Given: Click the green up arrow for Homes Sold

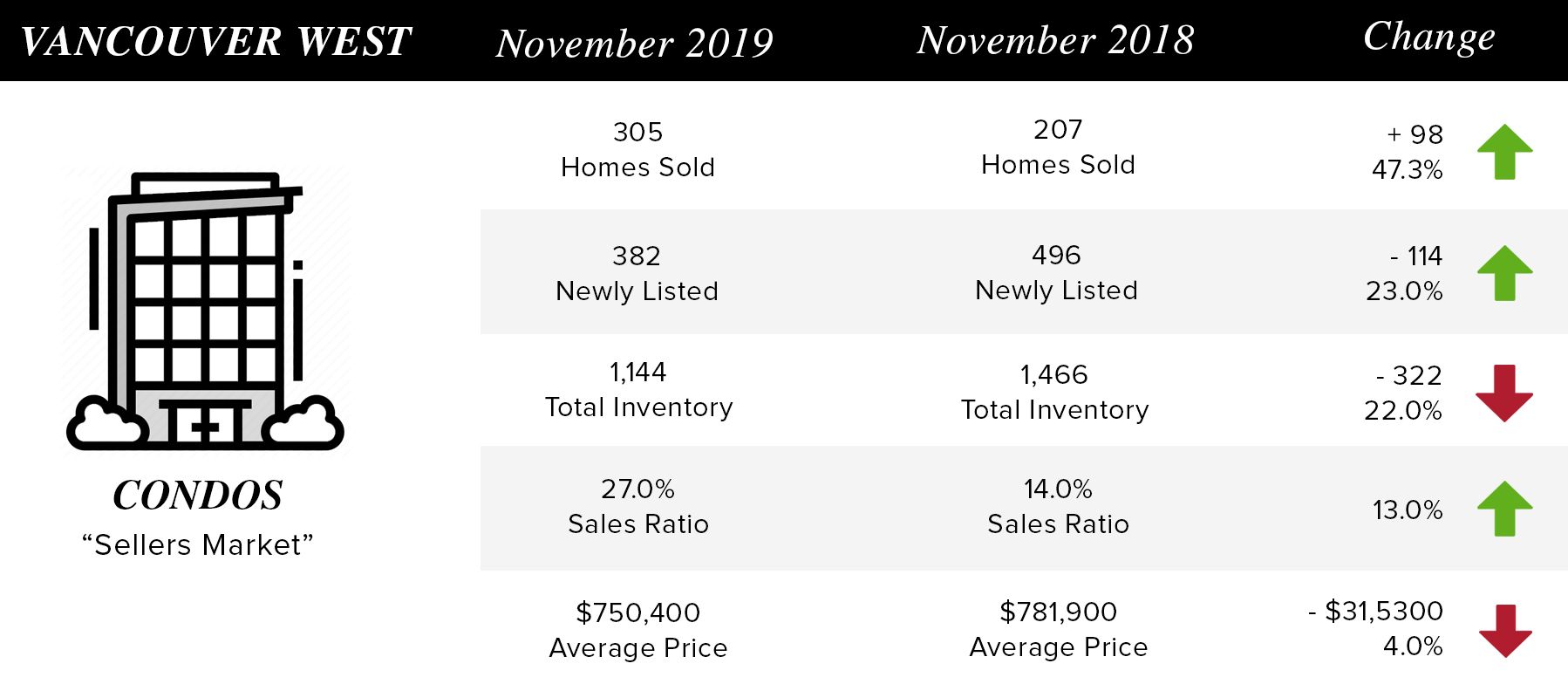Looking at the screenshot, I should point(1505,152).
